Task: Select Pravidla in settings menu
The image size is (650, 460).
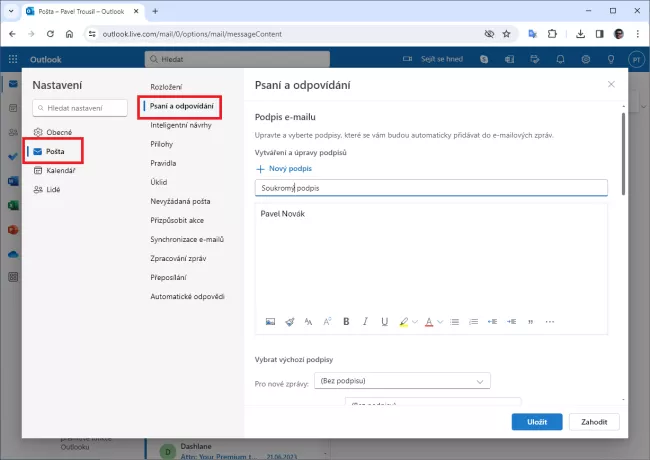Action: [x=163, y=163]
